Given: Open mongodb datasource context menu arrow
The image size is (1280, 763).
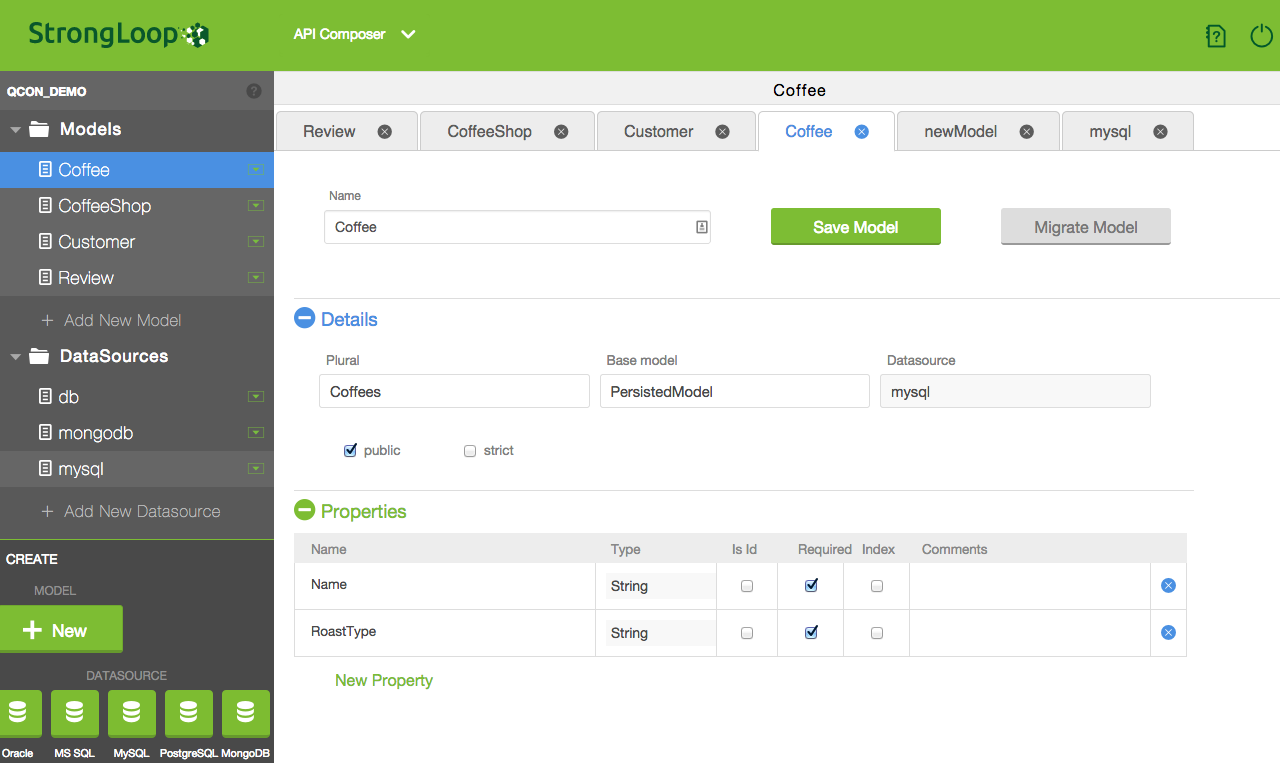Looking at the screenshot, I should (x=255, y=433).
